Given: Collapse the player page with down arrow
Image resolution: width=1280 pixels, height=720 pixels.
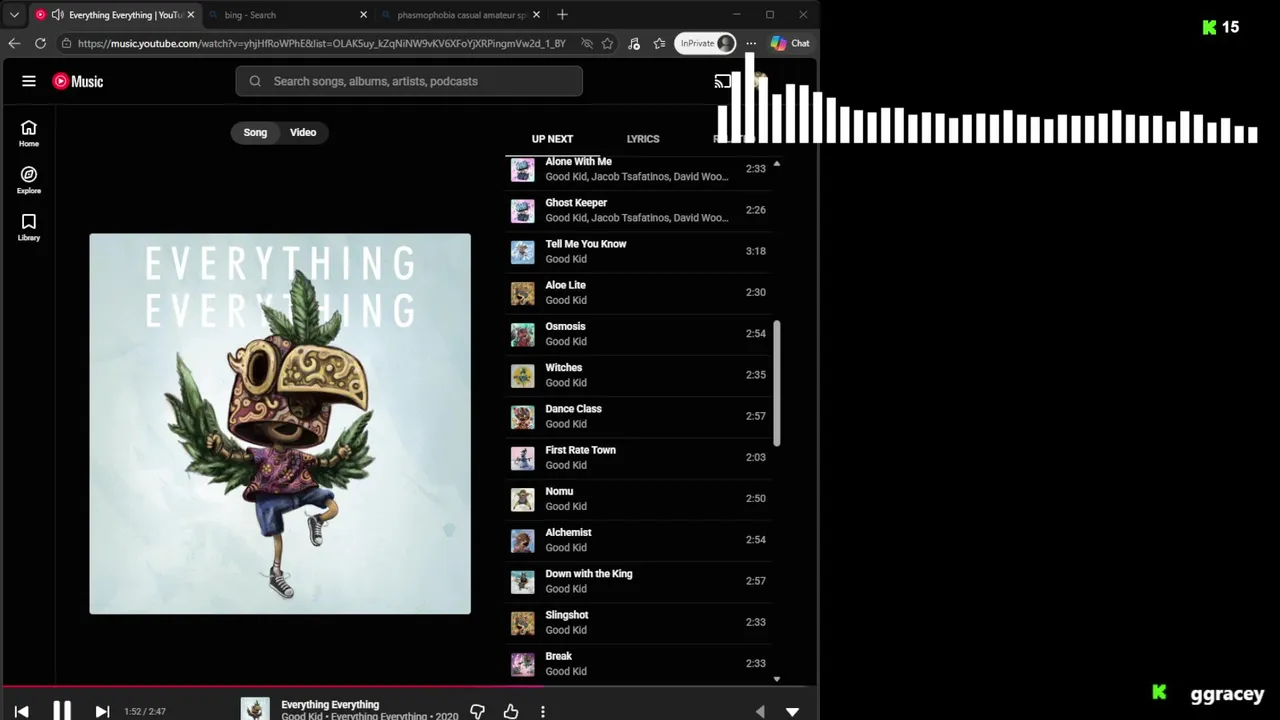Looking at the screenshot, I should point(792,712).
